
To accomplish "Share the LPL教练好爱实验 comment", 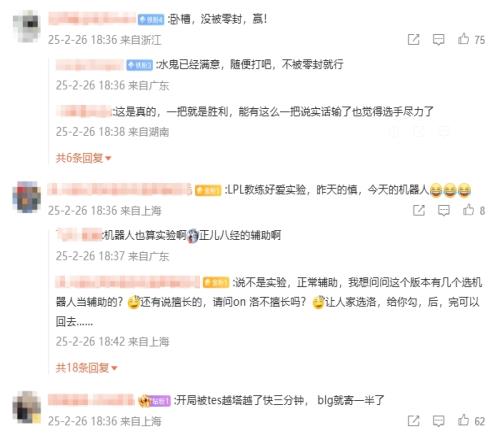I will [419, 210].
